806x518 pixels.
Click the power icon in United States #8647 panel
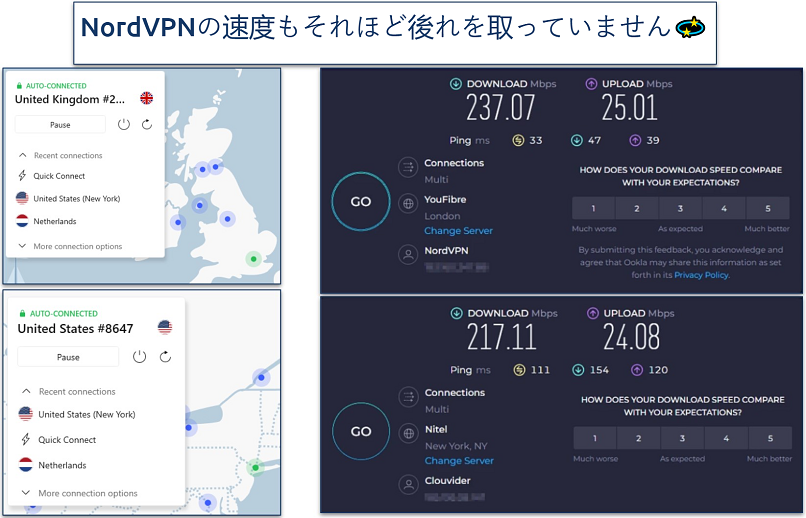pyautogui.click(x=139, y=357)
